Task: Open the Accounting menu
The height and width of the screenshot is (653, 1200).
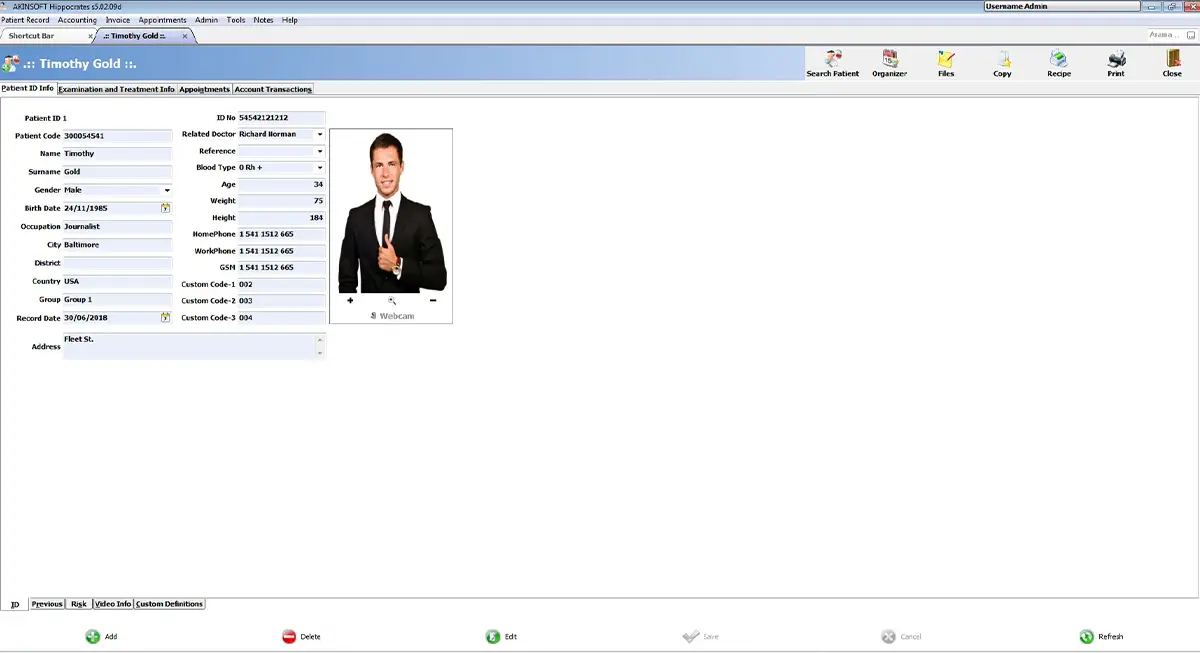Action: tap(77, 20)
